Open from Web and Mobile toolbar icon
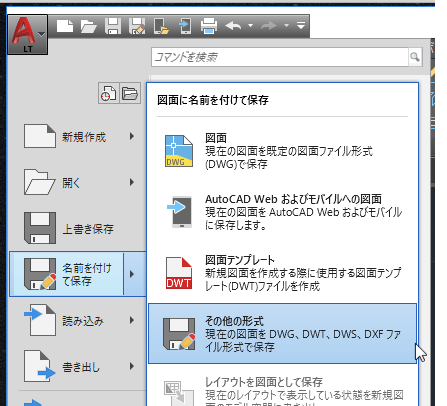Image resolution: width=447 pixels, height=406 pixels. click(x=161, y=26)
